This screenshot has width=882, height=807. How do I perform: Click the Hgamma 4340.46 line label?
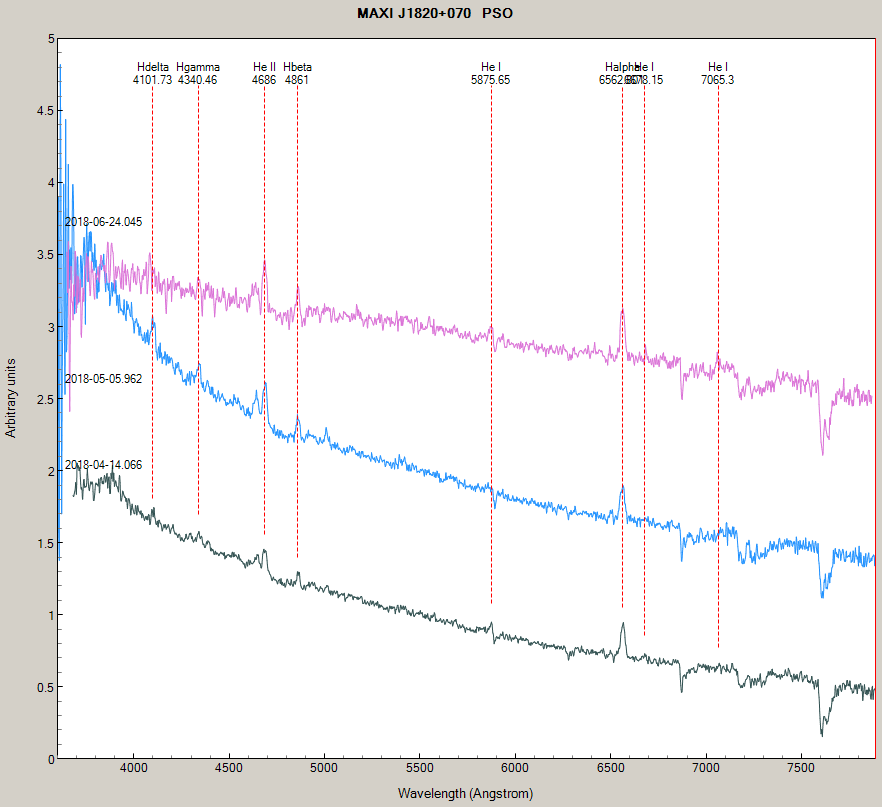(198, 74)
